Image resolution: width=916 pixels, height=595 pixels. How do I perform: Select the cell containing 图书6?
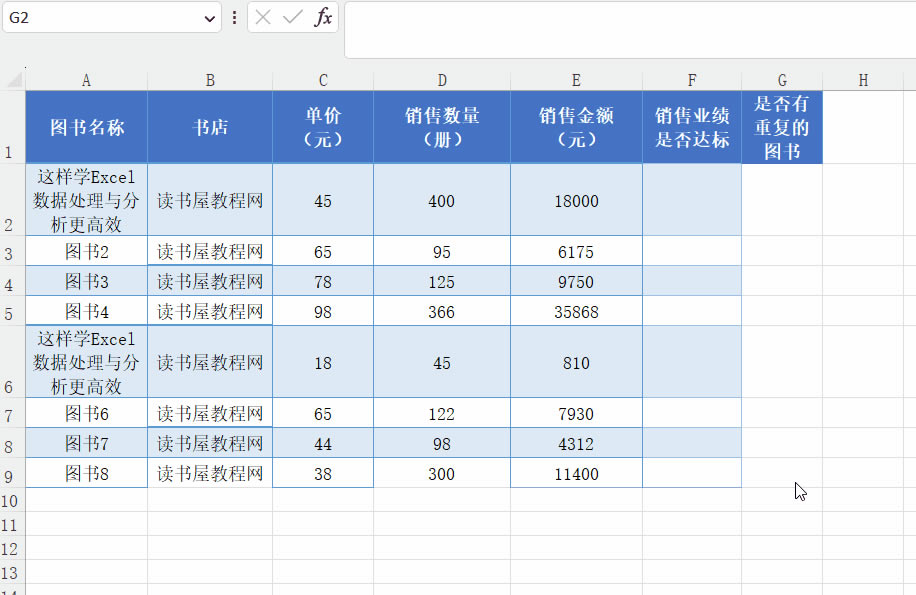85,413
